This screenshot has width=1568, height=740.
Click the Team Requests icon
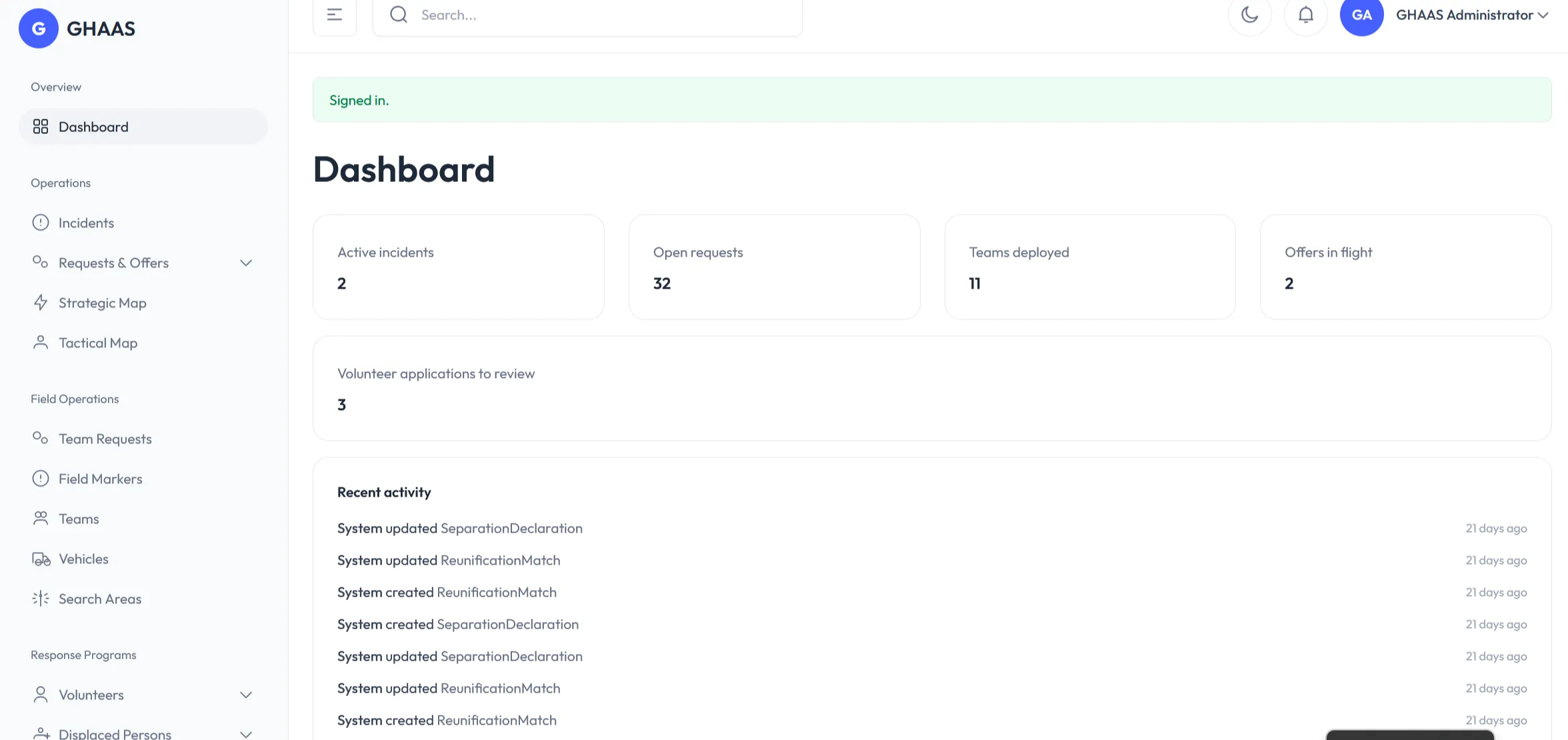click(x=41, y=439)
